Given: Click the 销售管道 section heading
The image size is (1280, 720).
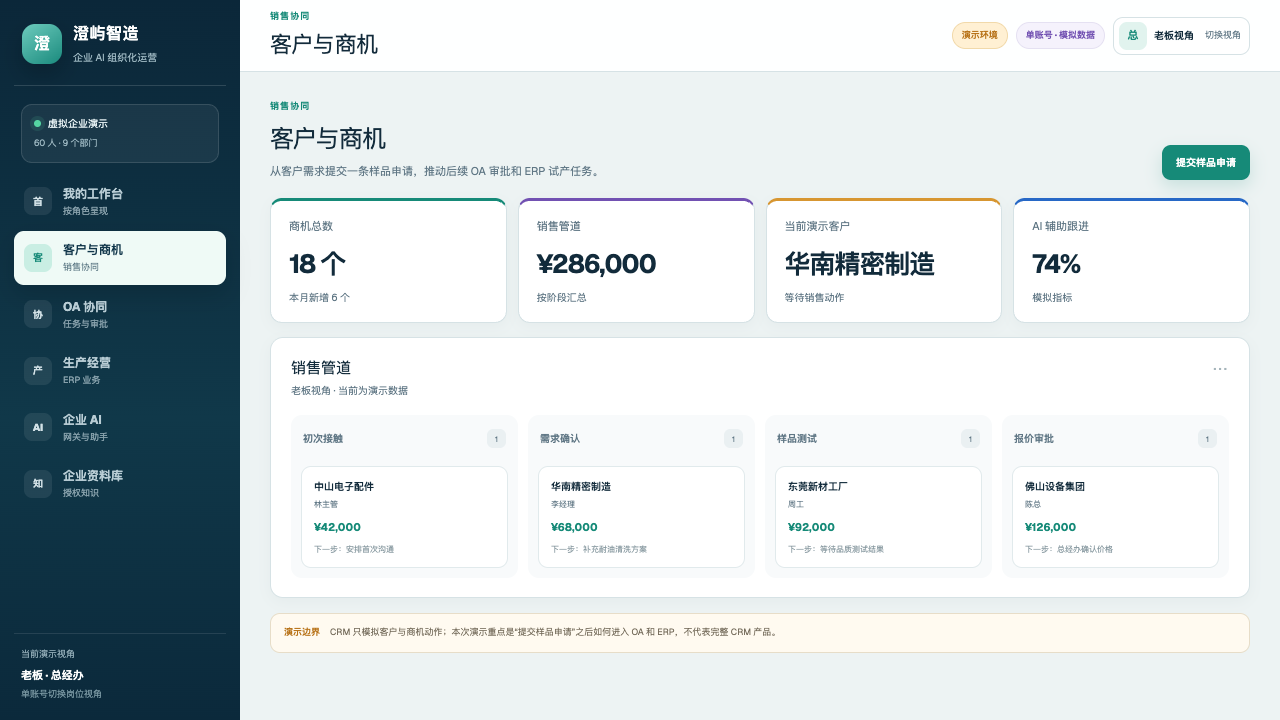Looking at the screenshot, I should (x=321, y=368).
